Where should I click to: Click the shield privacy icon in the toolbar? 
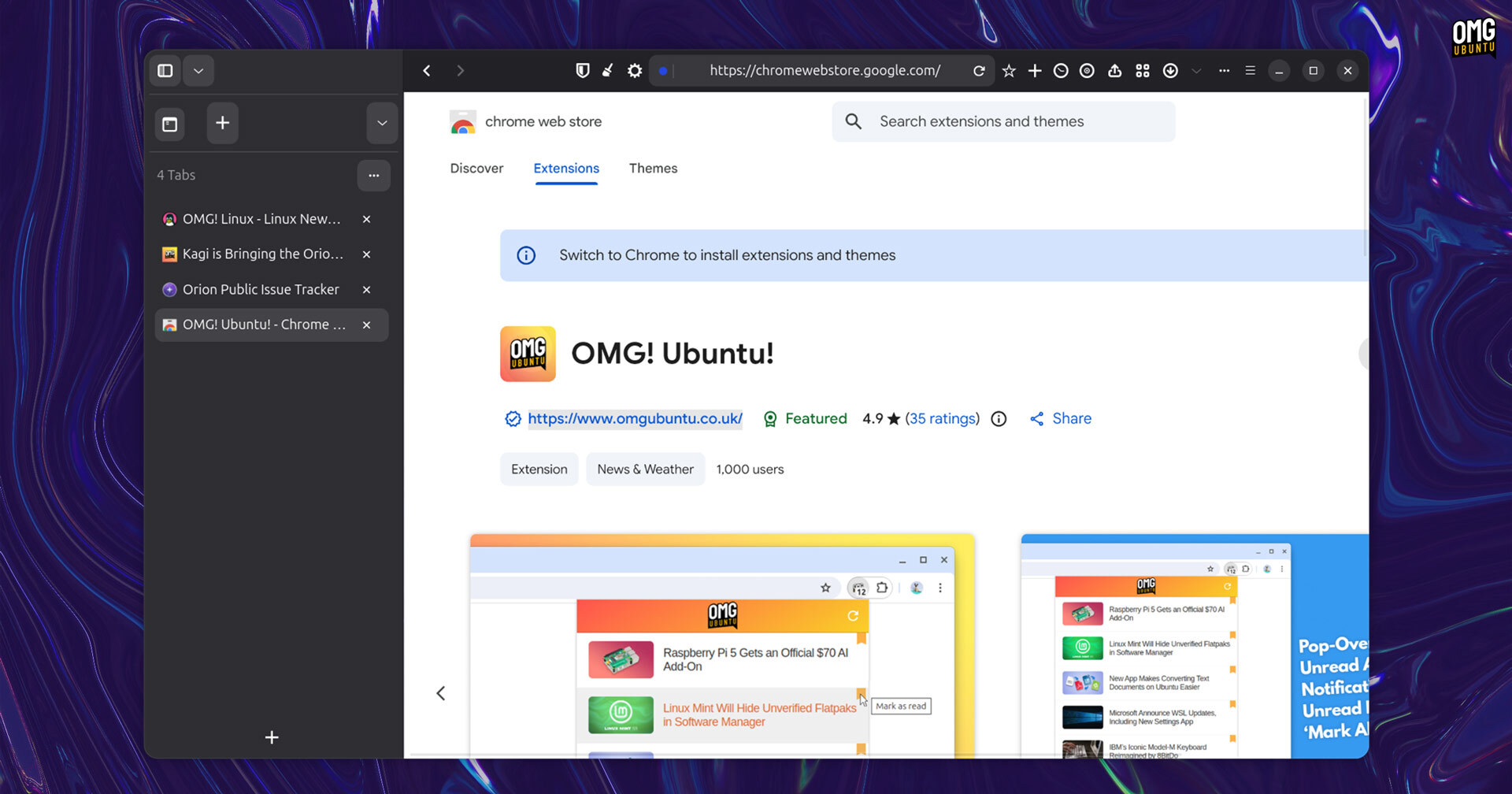[x=583, y=71]
